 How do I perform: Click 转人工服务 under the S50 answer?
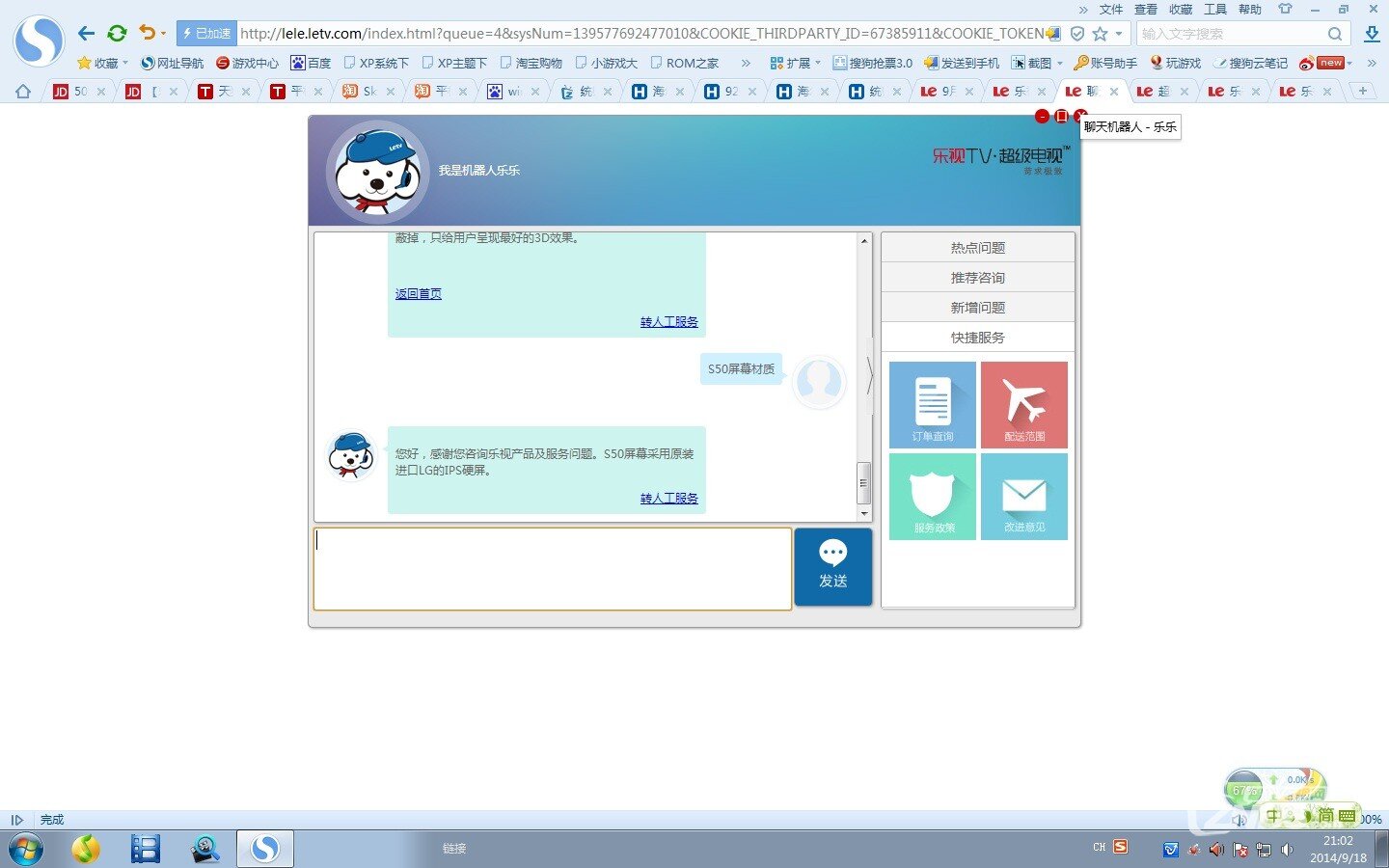[x=669, y=499]
